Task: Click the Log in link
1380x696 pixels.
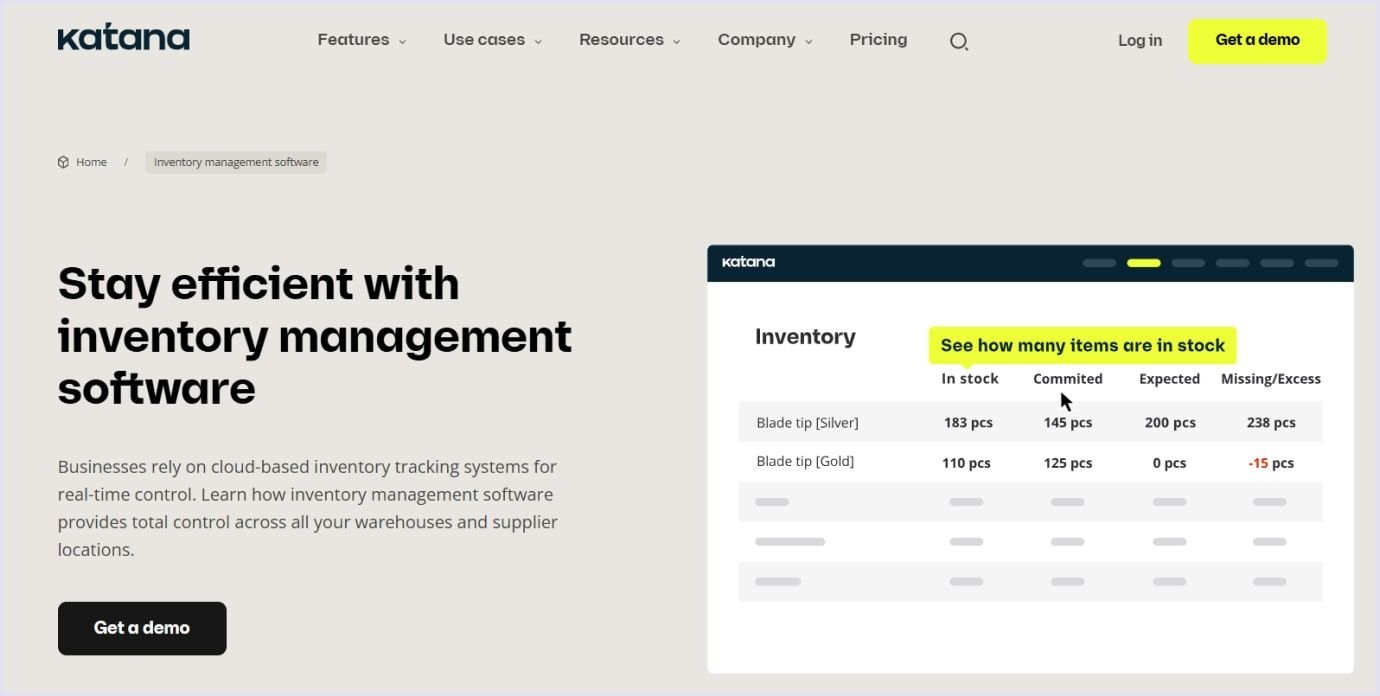Action: 1140,41
